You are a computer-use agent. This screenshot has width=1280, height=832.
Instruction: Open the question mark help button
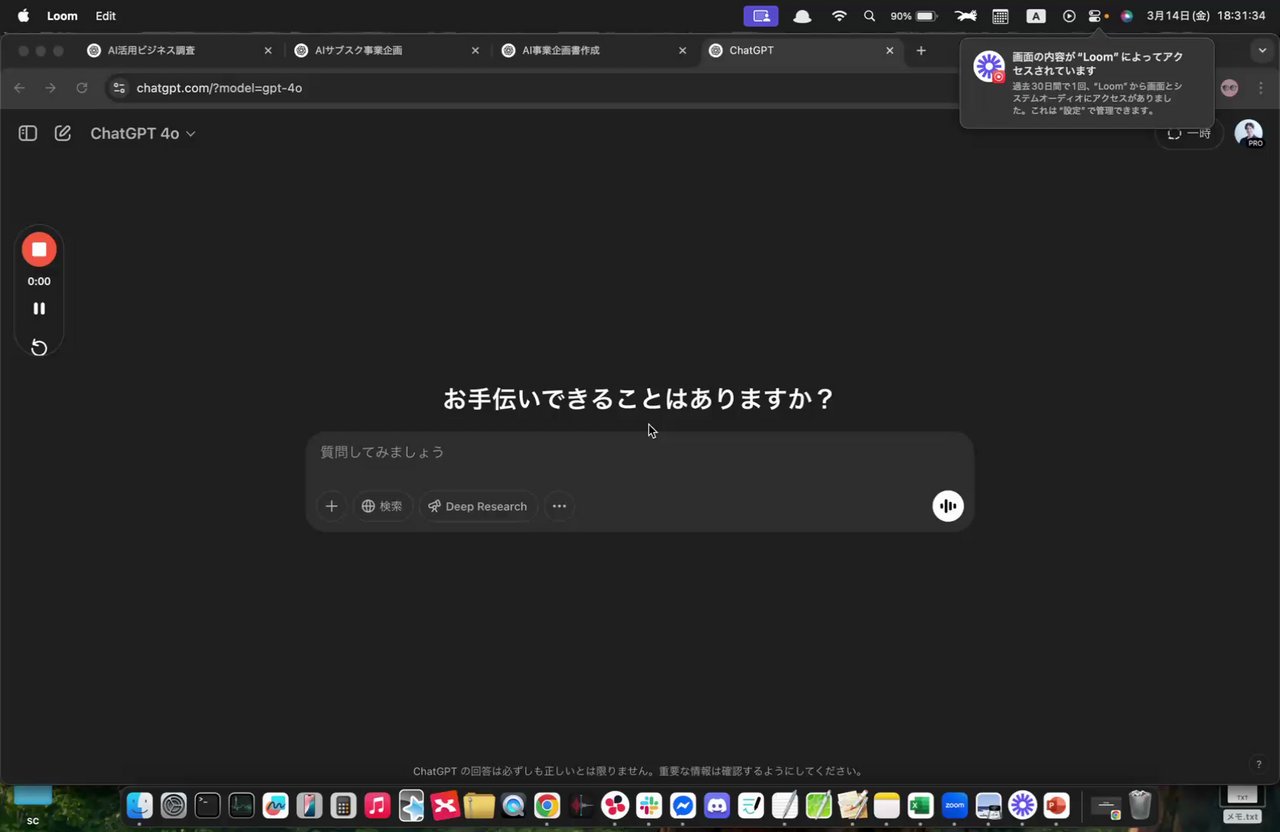point(1259,764)
